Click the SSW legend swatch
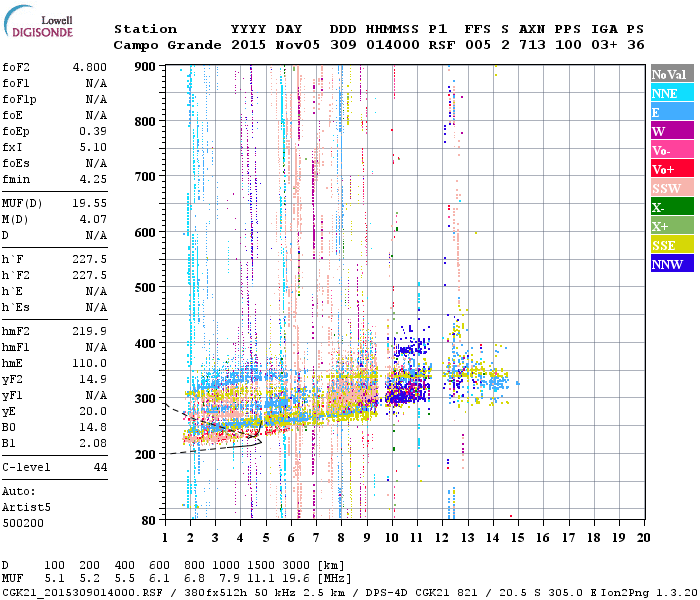 click(x=672, y=188)
